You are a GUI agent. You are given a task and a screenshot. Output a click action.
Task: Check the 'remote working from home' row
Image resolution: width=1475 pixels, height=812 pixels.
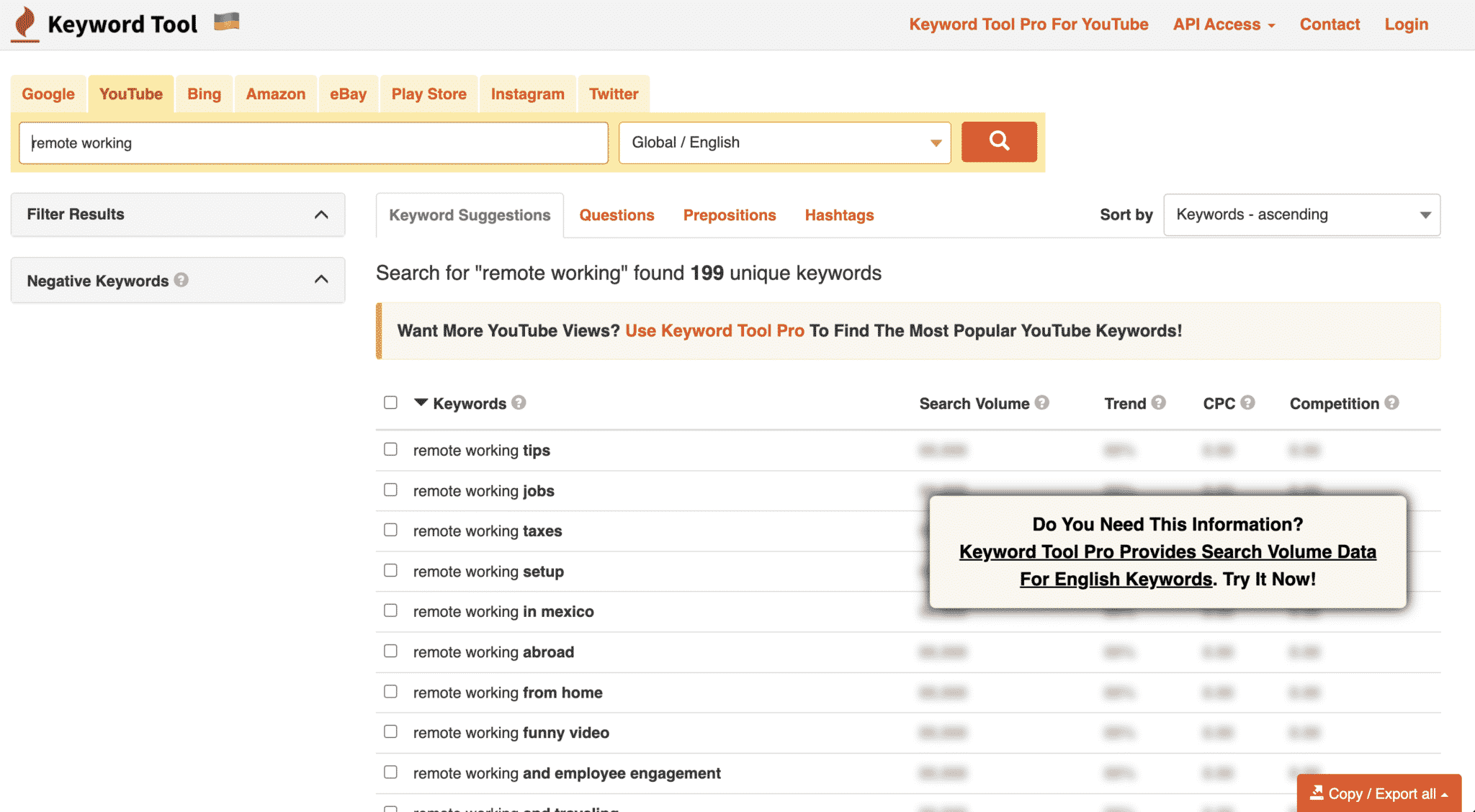(x=390, y=691)
